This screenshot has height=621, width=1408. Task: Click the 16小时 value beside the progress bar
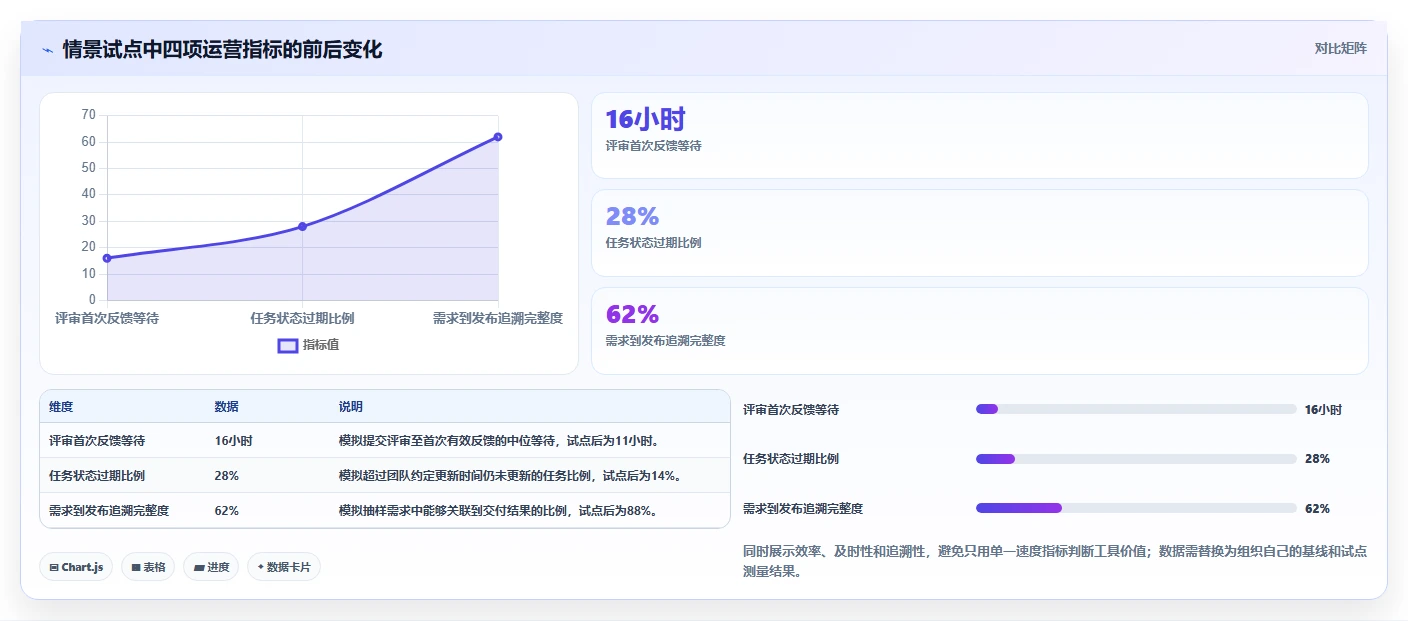pyautogui.click(x=1323, y=409)
